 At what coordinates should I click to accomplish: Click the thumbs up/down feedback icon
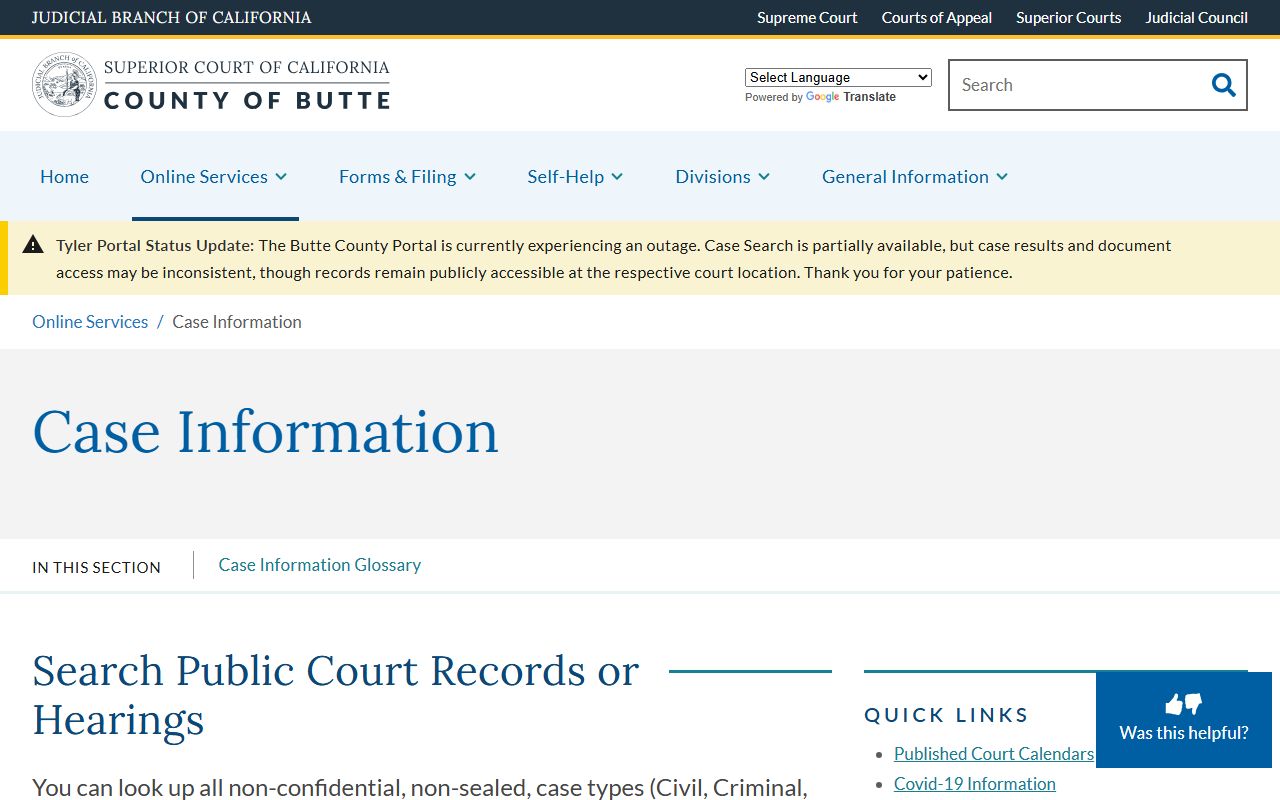(1184, 704)
